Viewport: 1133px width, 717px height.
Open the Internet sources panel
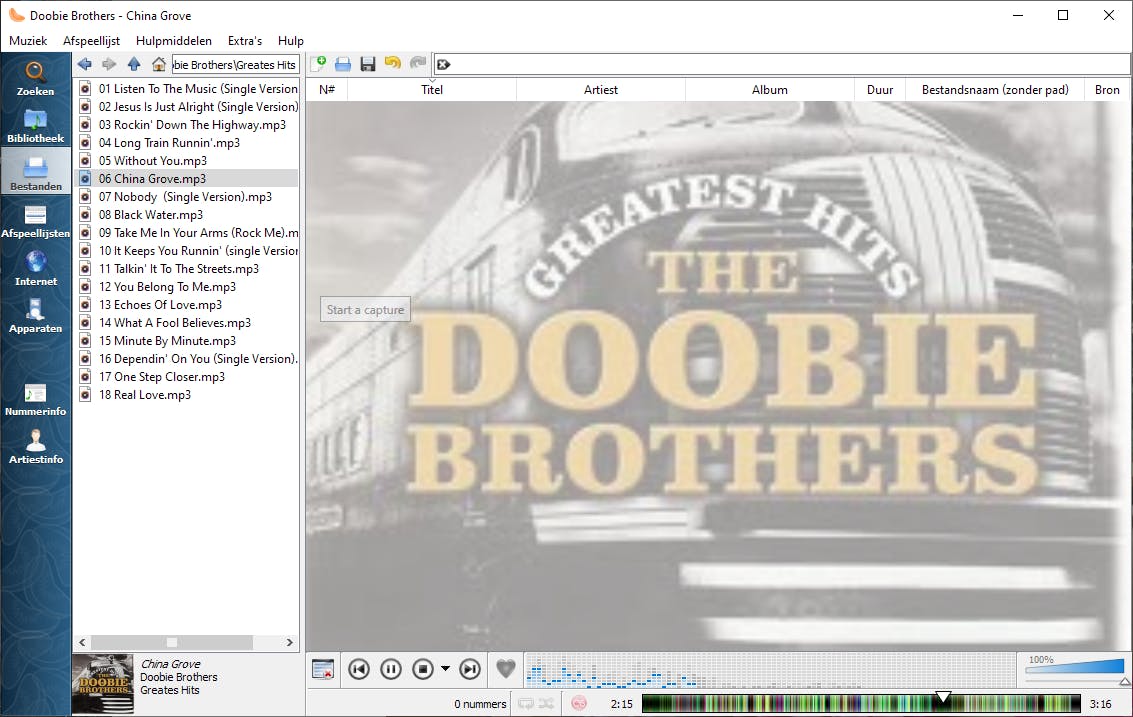pos(35,268)
